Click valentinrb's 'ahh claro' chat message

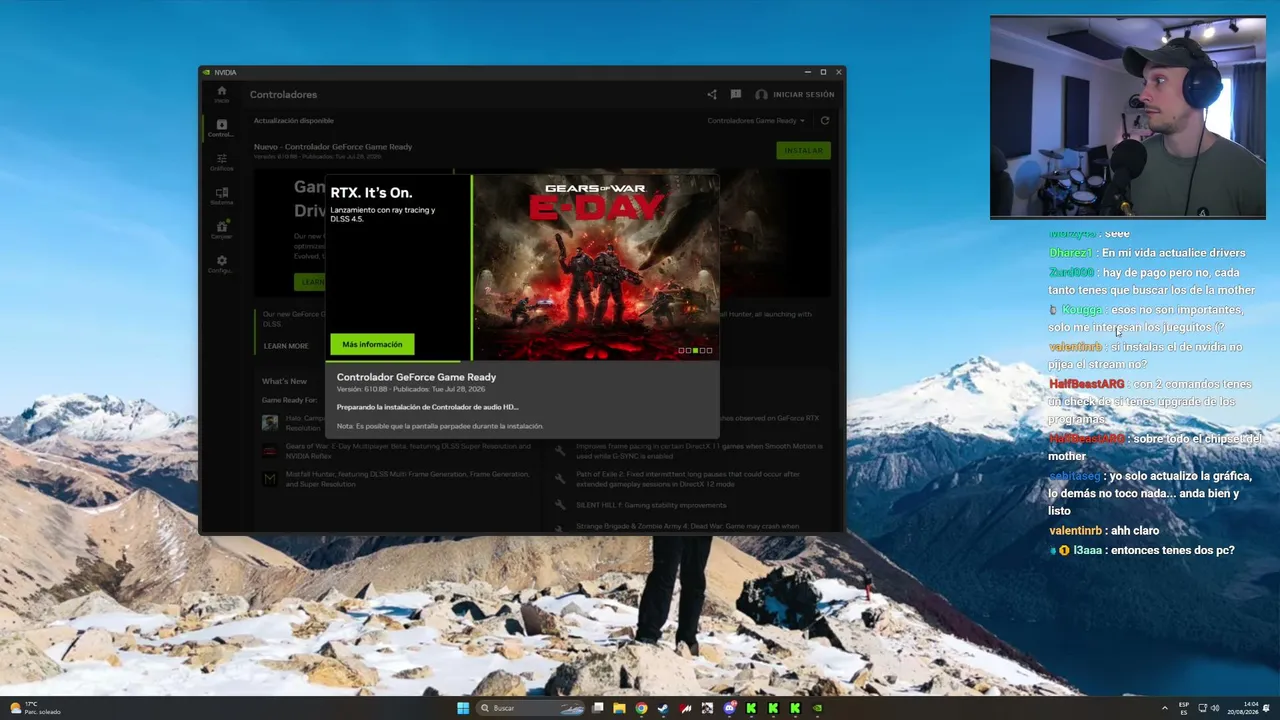point(1134,531)
